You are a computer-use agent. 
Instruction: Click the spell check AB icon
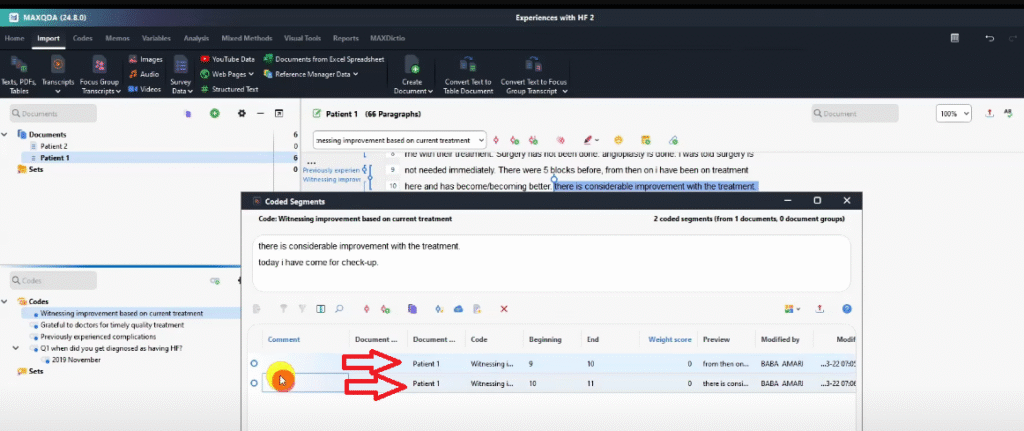[1007, 114]
